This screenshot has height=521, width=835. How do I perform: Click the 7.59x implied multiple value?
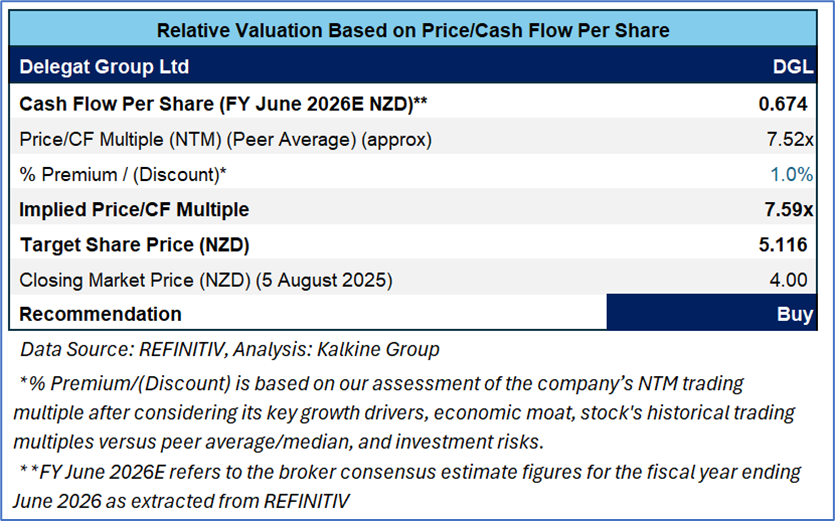click(x=788, y=210)
